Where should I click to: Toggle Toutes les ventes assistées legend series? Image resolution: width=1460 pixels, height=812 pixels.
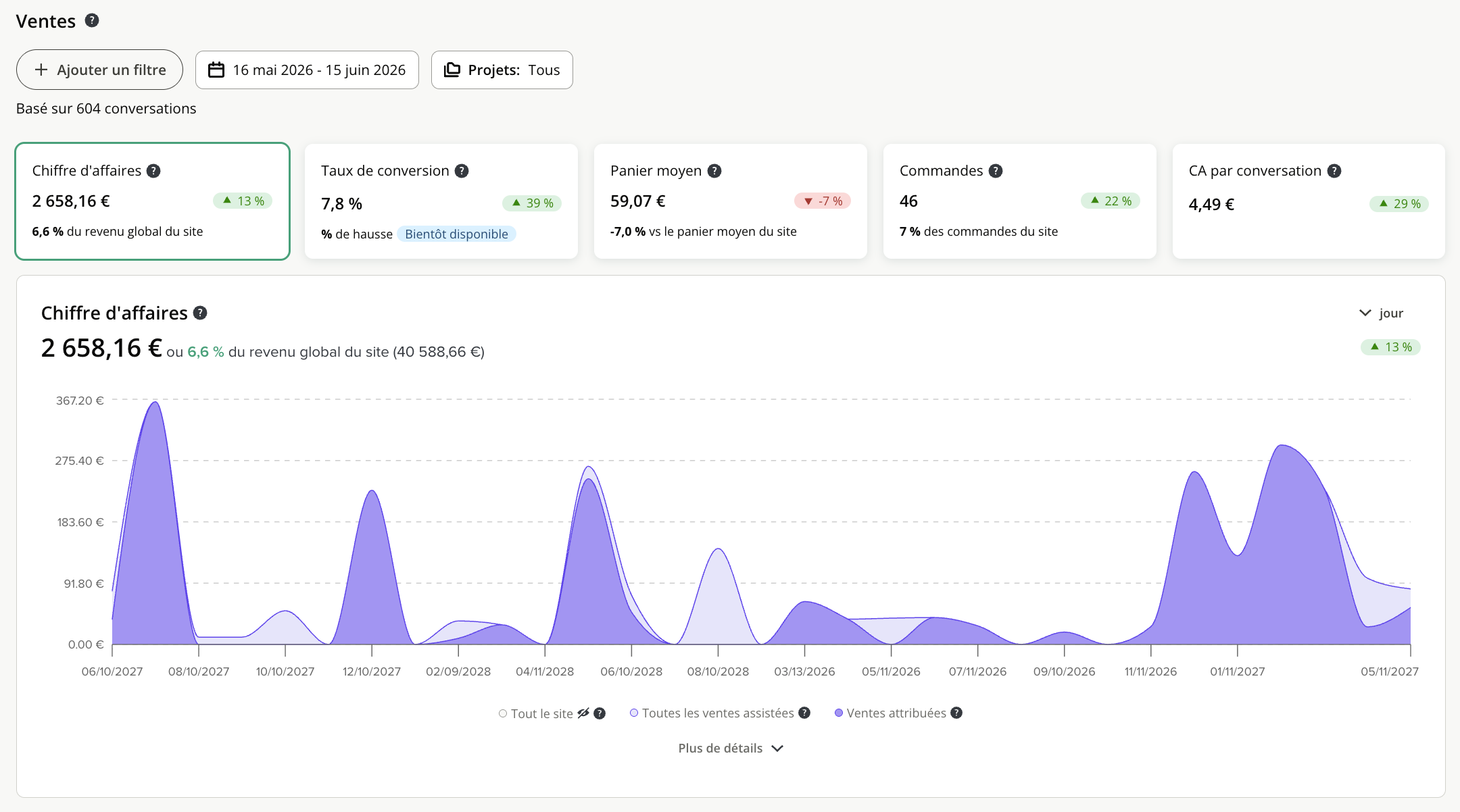click(712, 713)
